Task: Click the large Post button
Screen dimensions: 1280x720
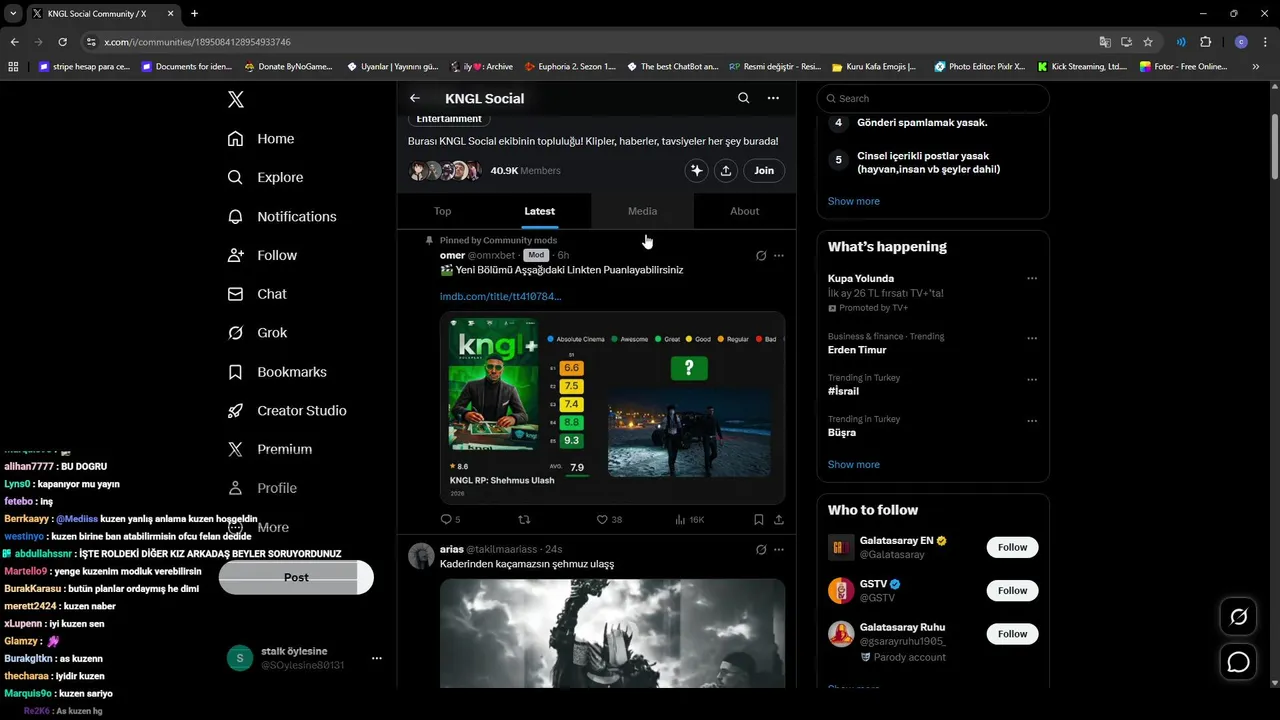Action: point(296,577)
